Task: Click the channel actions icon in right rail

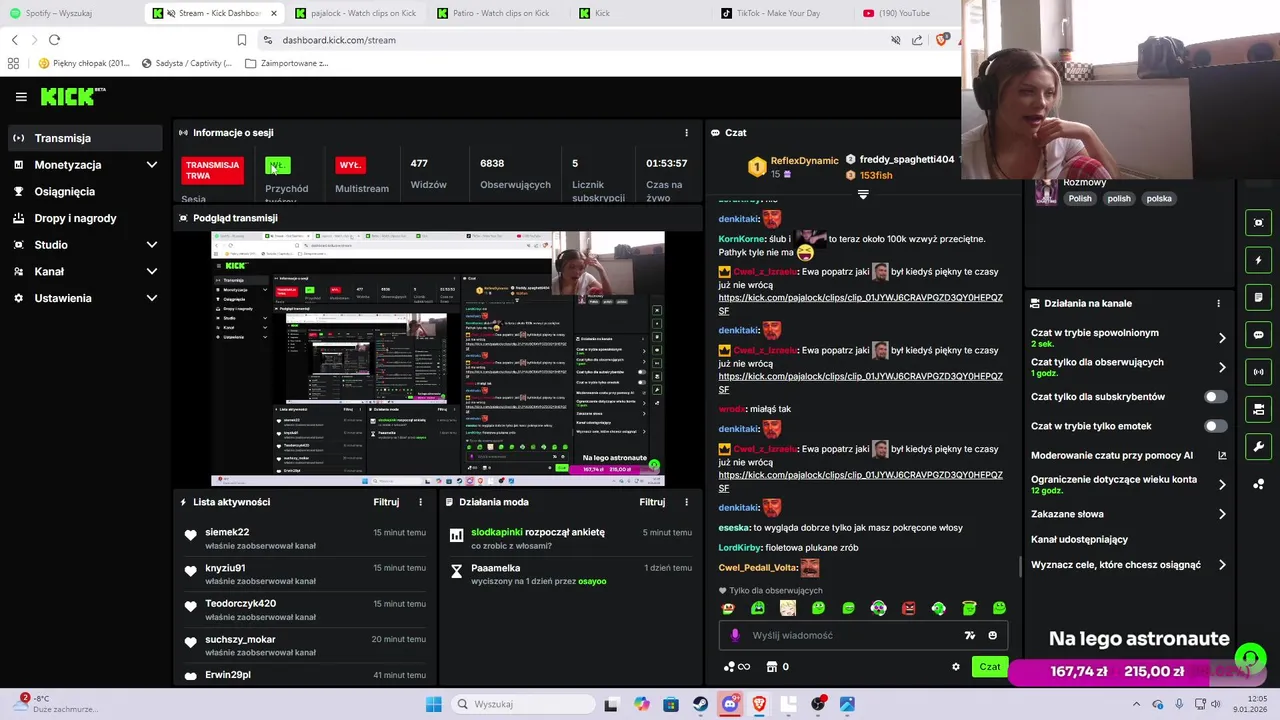Action: click(x=1259, y=410)
